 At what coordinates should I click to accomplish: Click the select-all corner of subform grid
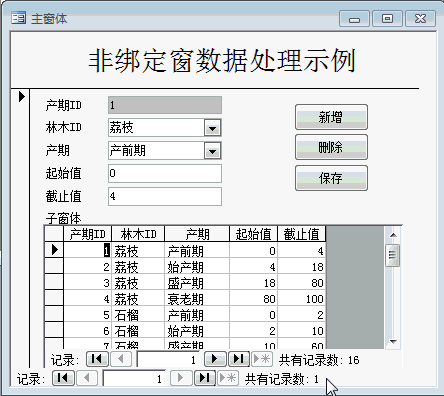(54, 234)
